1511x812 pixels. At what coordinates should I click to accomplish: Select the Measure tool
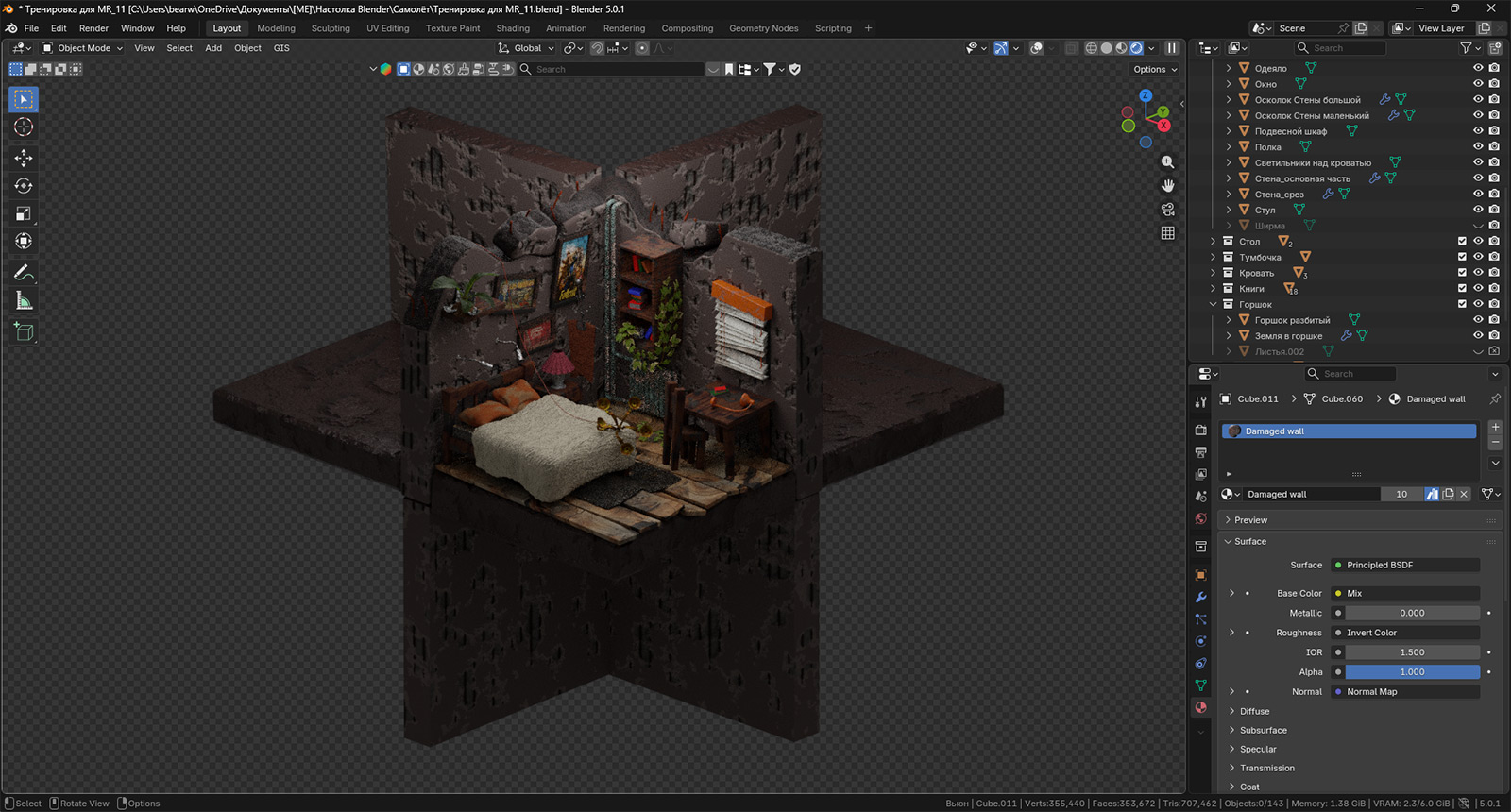(24, 301)
